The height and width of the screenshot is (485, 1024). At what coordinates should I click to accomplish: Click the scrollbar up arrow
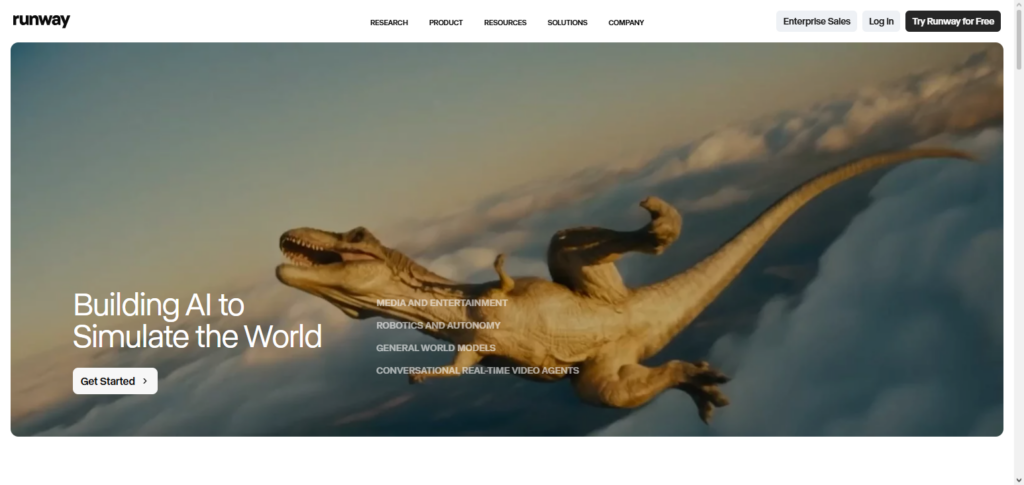click(x=1016, y=5)
